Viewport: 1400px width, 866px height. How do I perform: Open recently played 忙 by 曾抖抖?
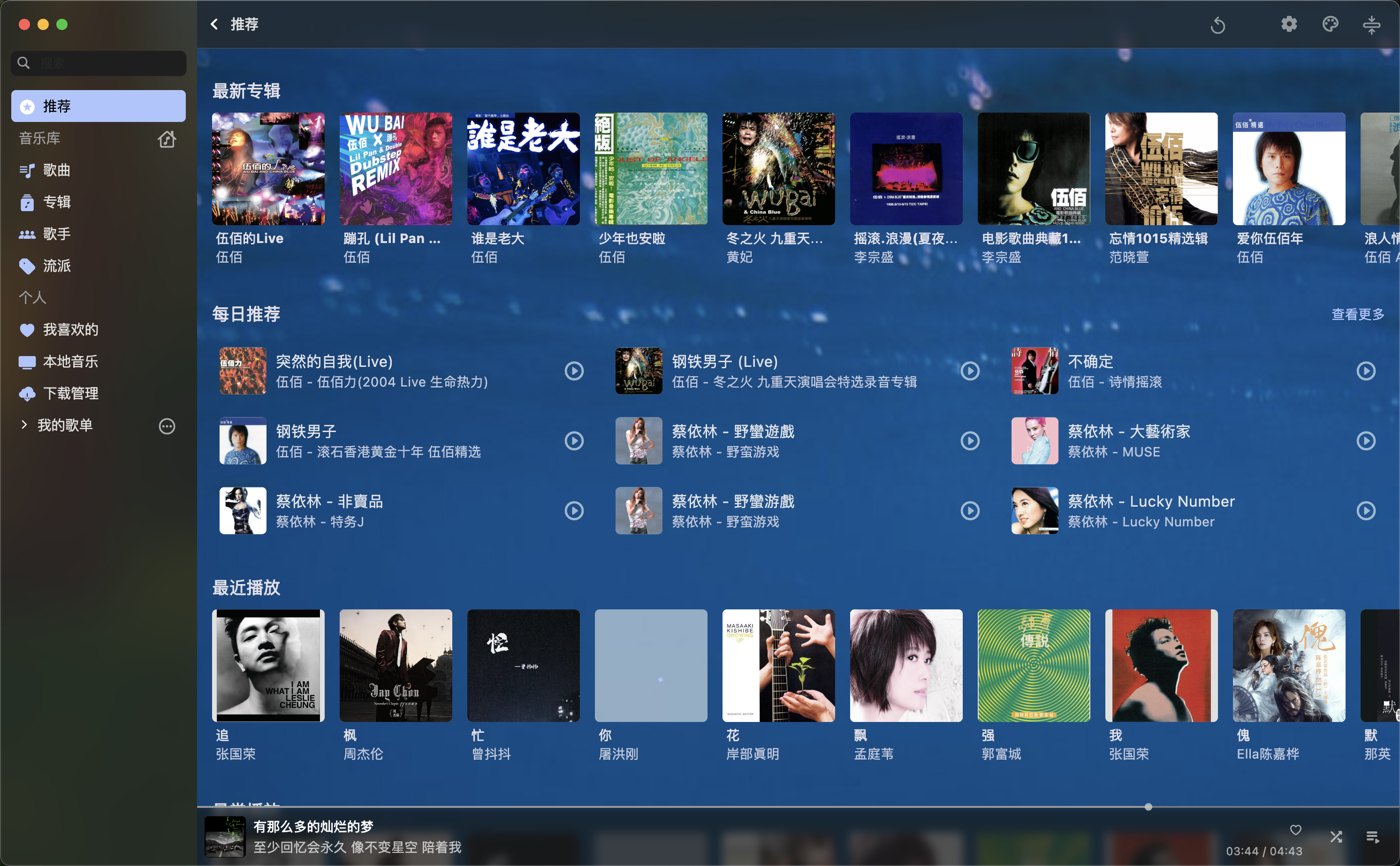[x=524, y=666]
